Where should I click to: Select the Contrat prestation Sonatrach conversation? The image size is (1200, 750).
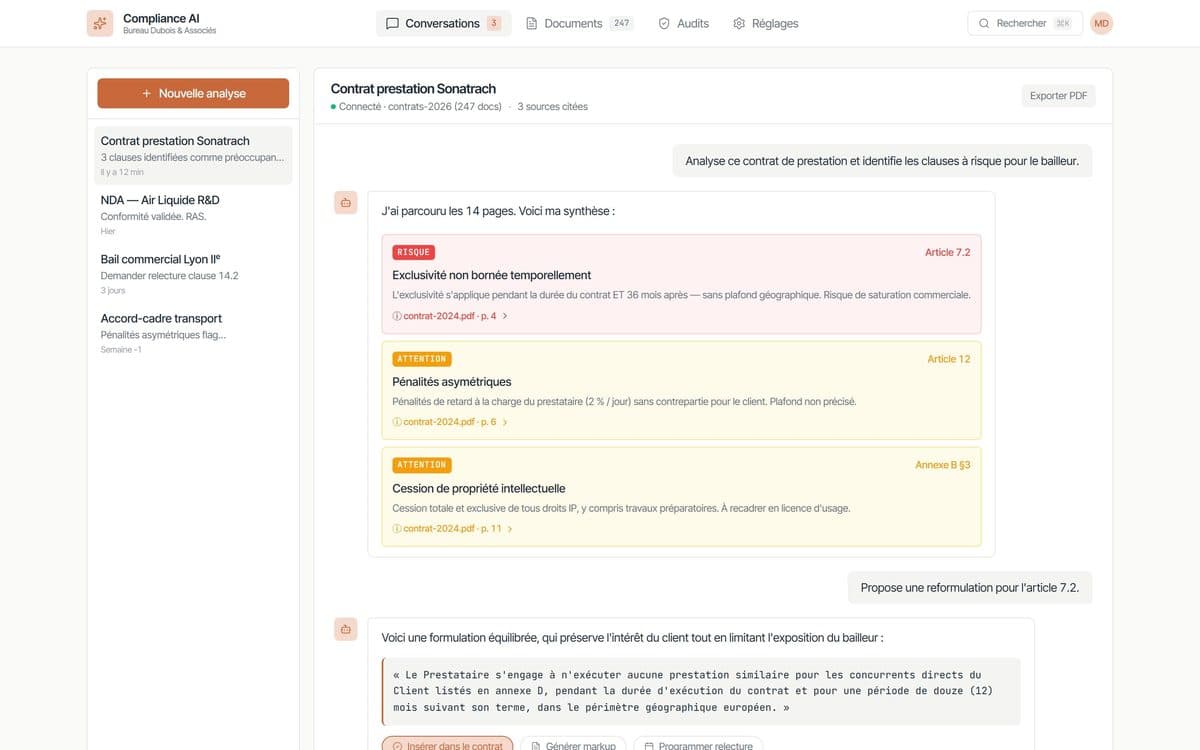tap(193, 155)
